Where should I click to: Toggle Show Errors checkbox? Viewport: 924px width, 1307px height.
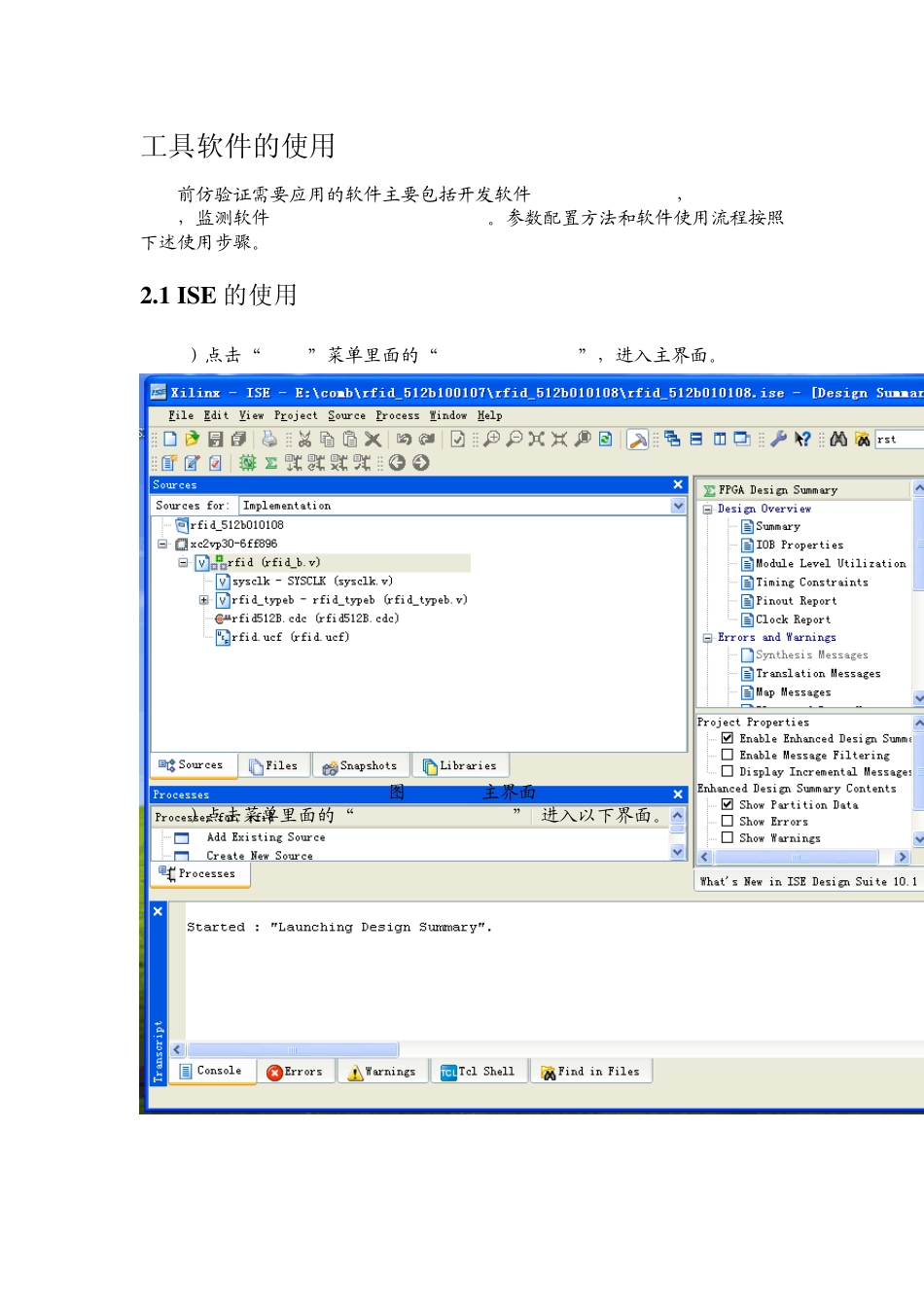(727, 821)
